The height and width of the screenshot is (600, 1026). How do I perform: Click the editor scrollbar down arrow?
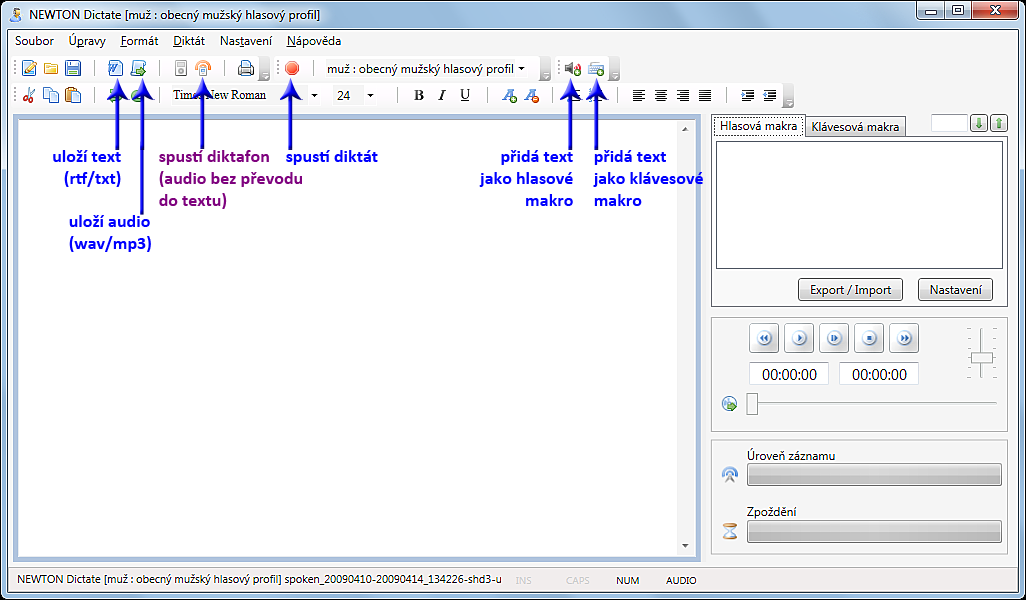click(x=685, y=546)
